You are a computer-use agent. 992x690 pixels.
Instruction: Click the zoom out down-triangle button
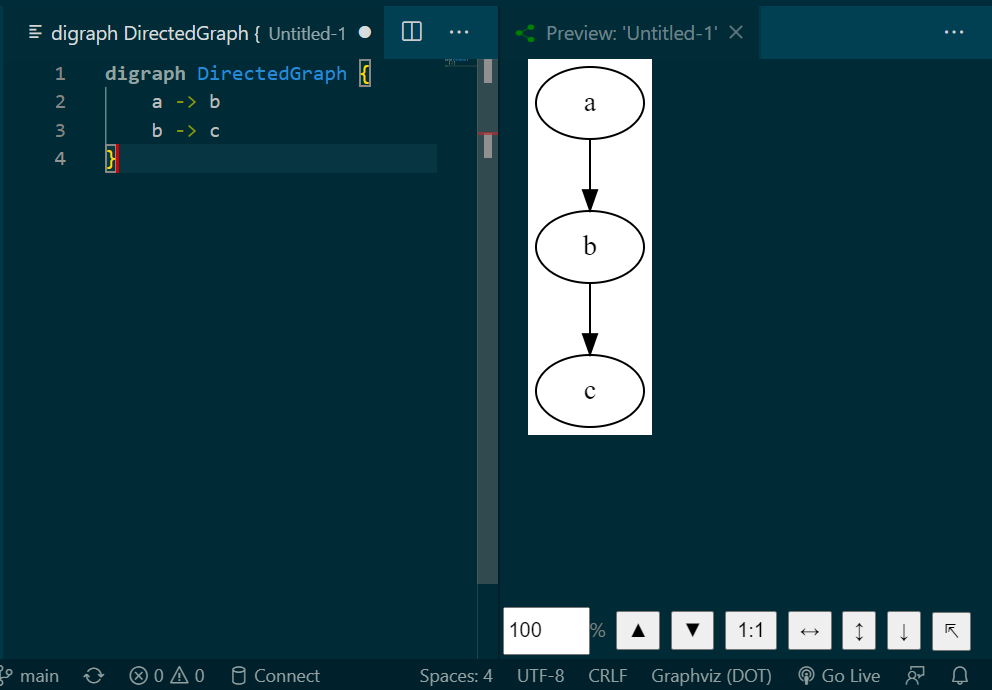click(692, 631)
